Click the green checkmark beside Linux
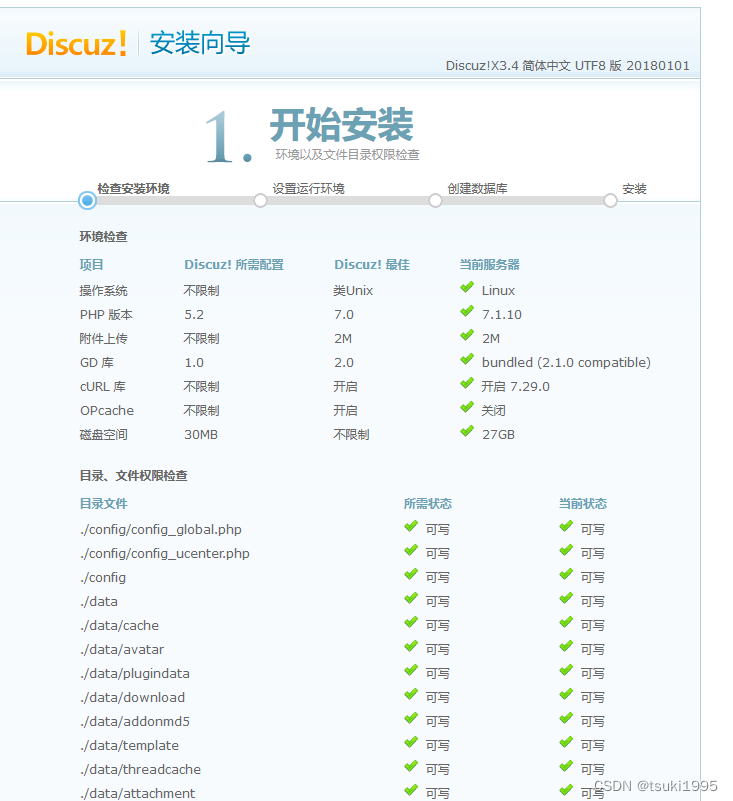 467,288
